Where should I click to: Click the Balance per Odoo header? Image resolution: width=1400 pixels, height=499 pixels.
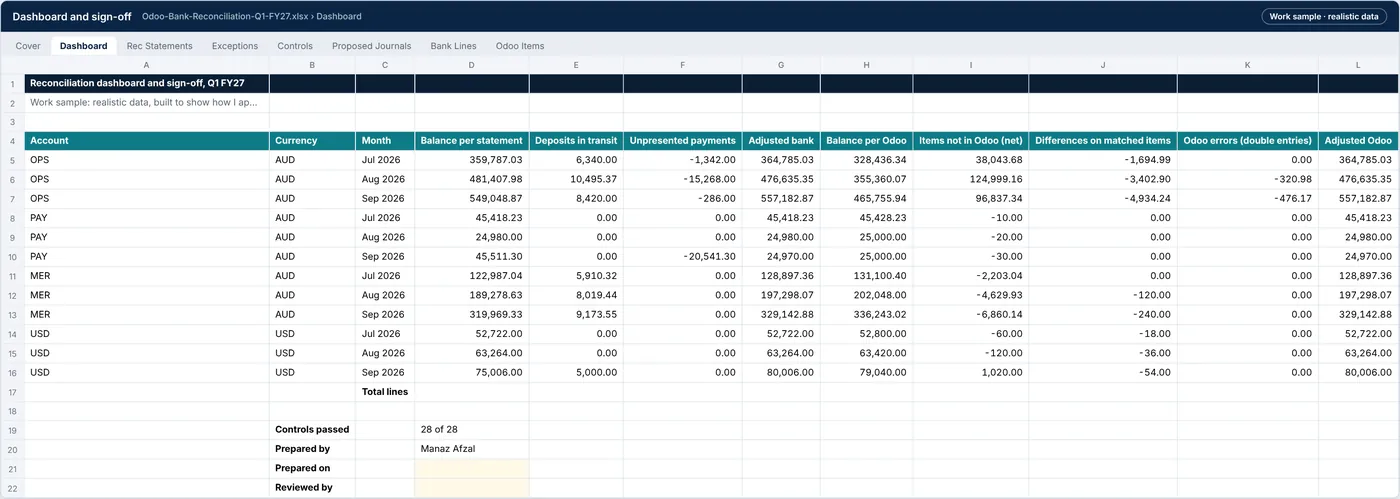tap(867, 141)
